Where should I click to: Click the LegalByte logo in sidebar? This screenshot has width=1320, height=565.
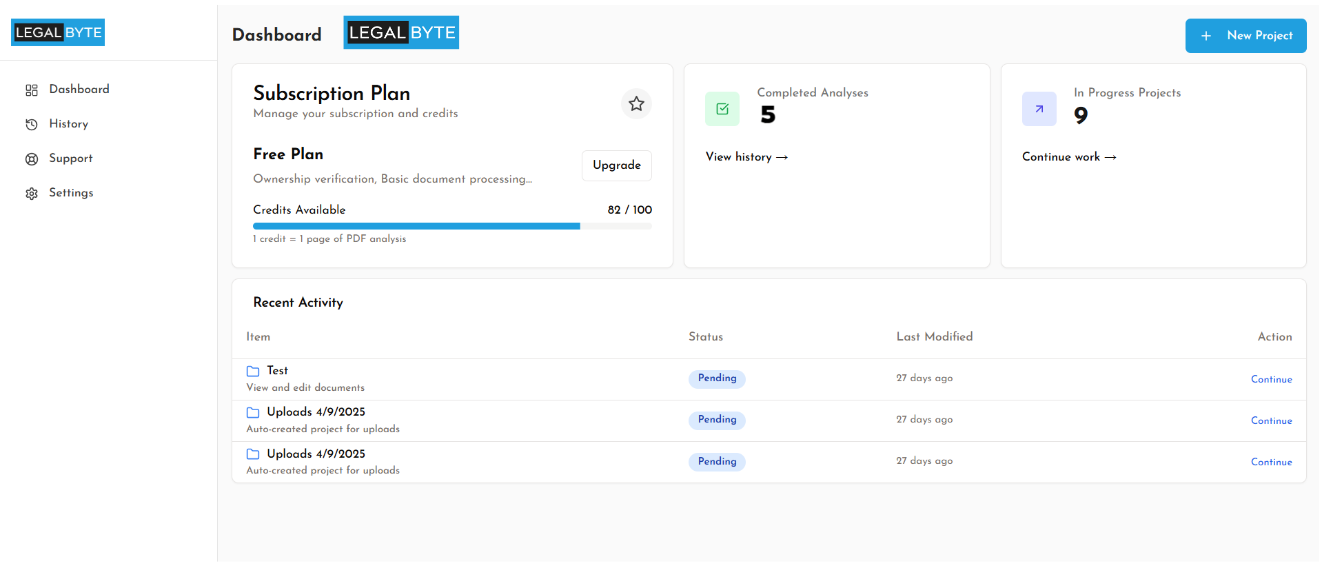click(x=58, y=33)
